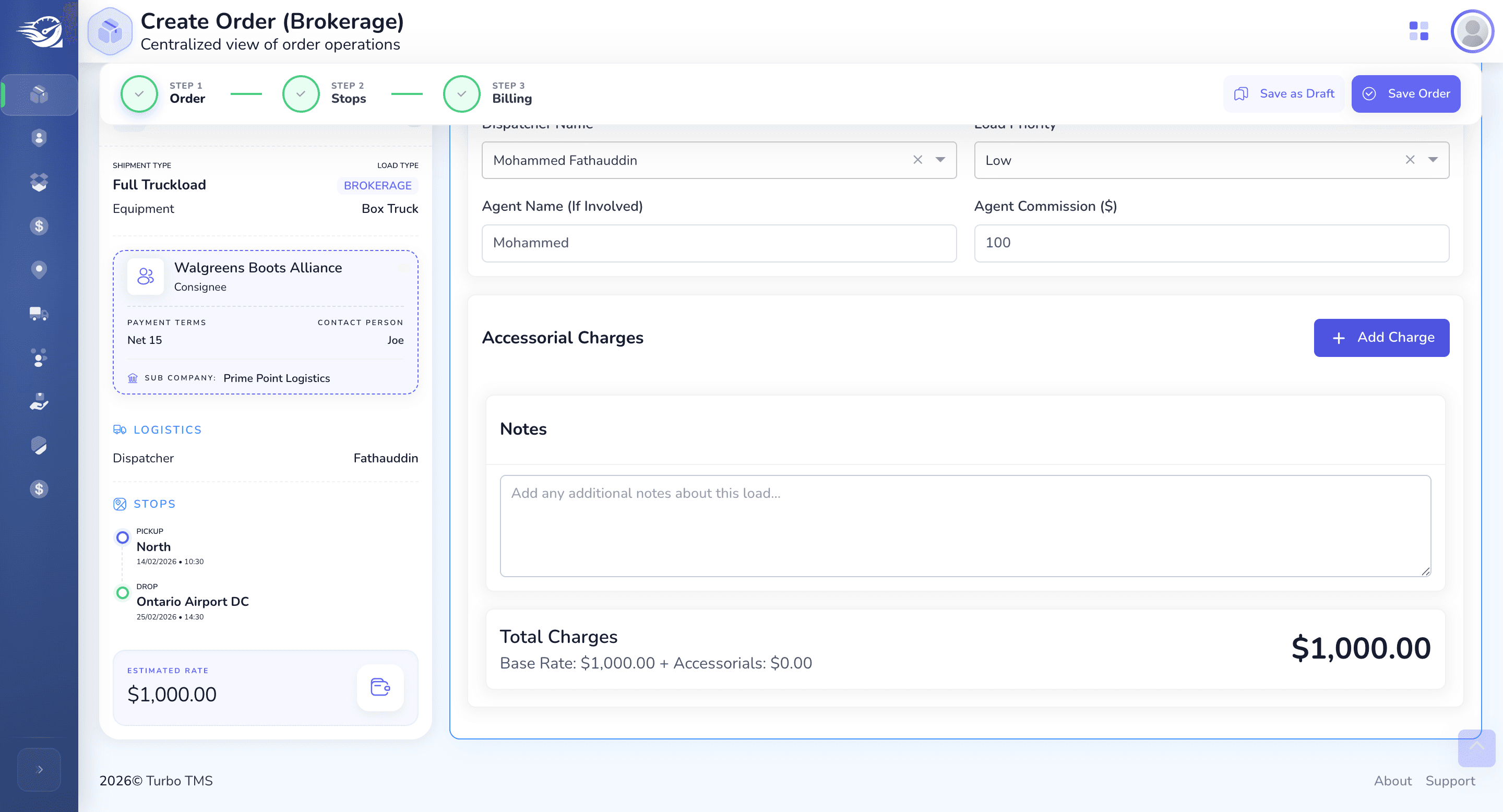Viewport: 1503px width, 812px height.
Task: Click the Save Order button
Action: tap(1405, 93)
